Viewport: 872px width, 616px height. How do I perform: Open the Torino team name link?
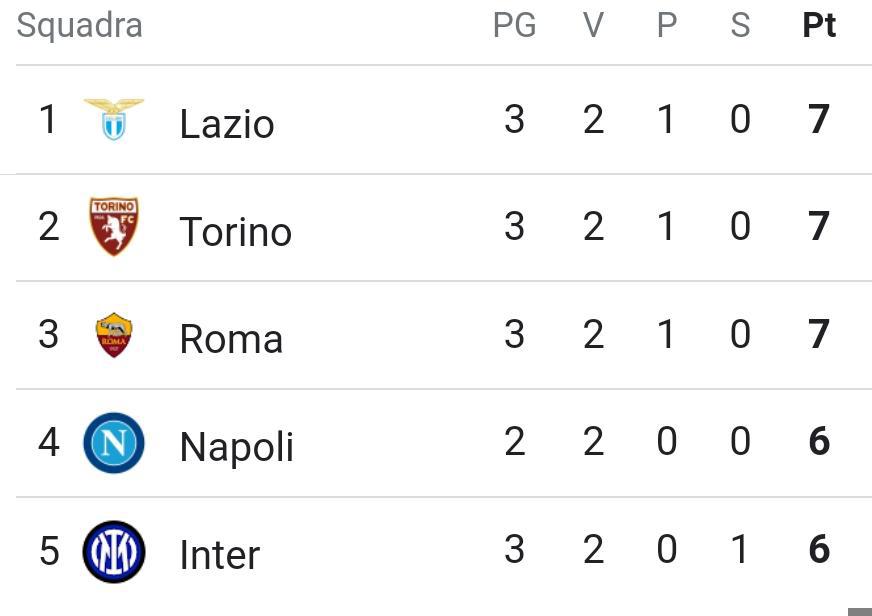(236, 232)
